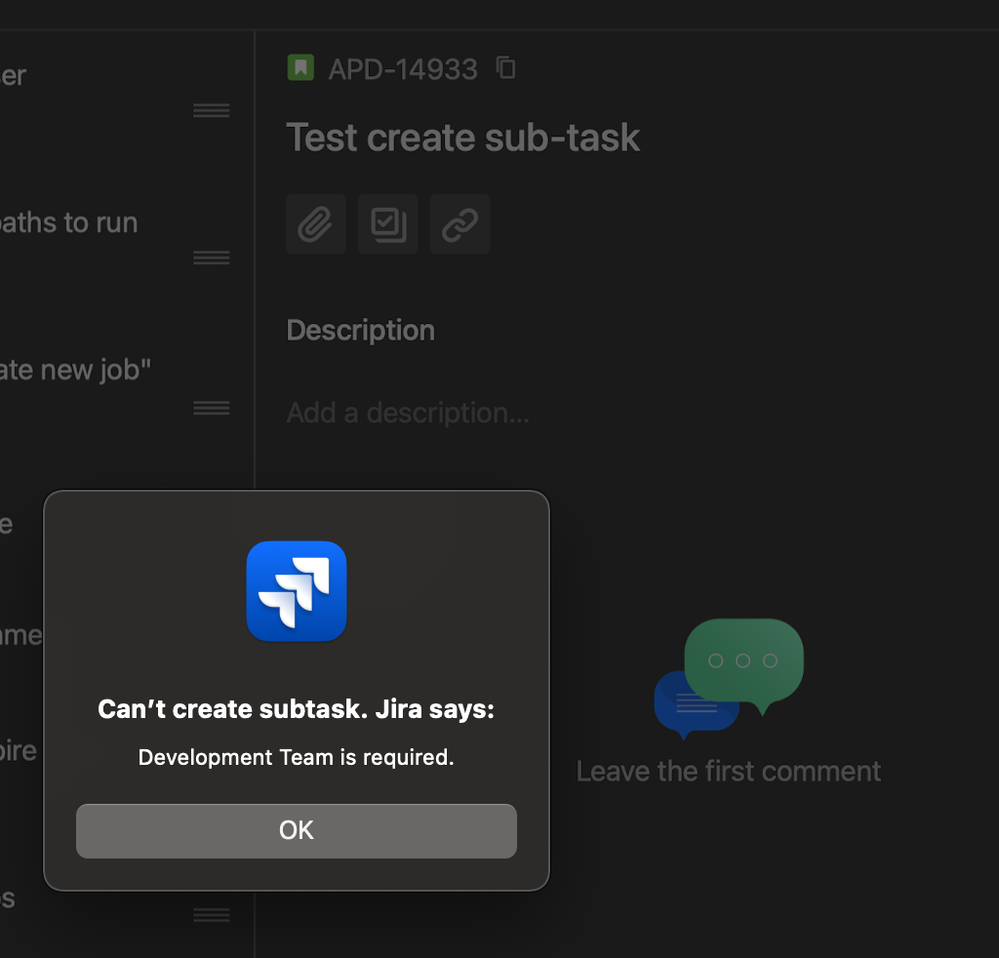Click 'Development Team is required.' message
This screenshot has height=958, width=999.
pos(296,757)
